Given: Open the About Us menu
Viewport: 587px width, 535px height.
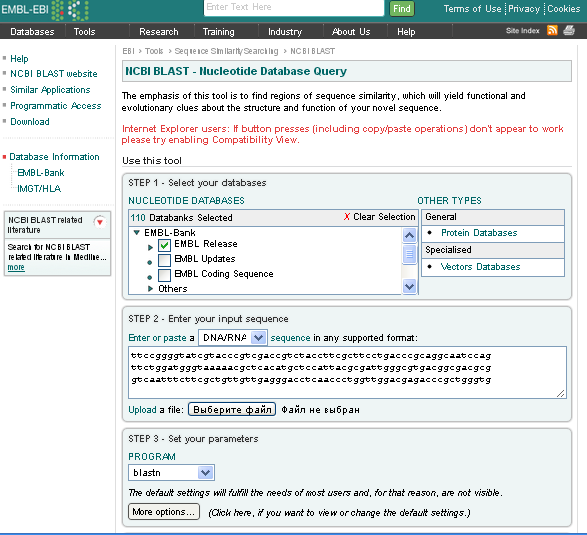Looking at the screenshot, I should point(351,32).
